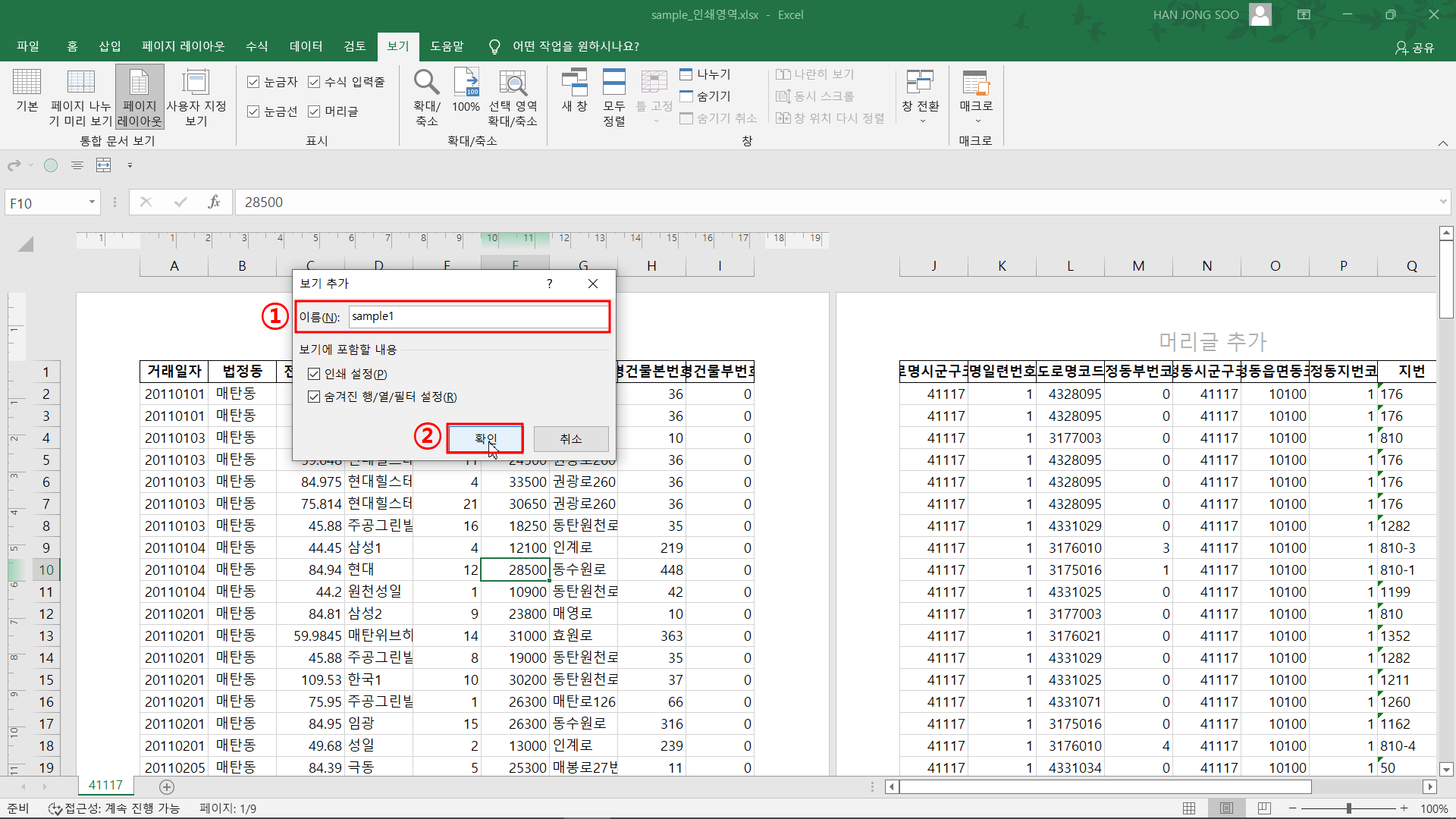Uncheck 인쇄 설정 checkbox in dialog

(314, 374)
